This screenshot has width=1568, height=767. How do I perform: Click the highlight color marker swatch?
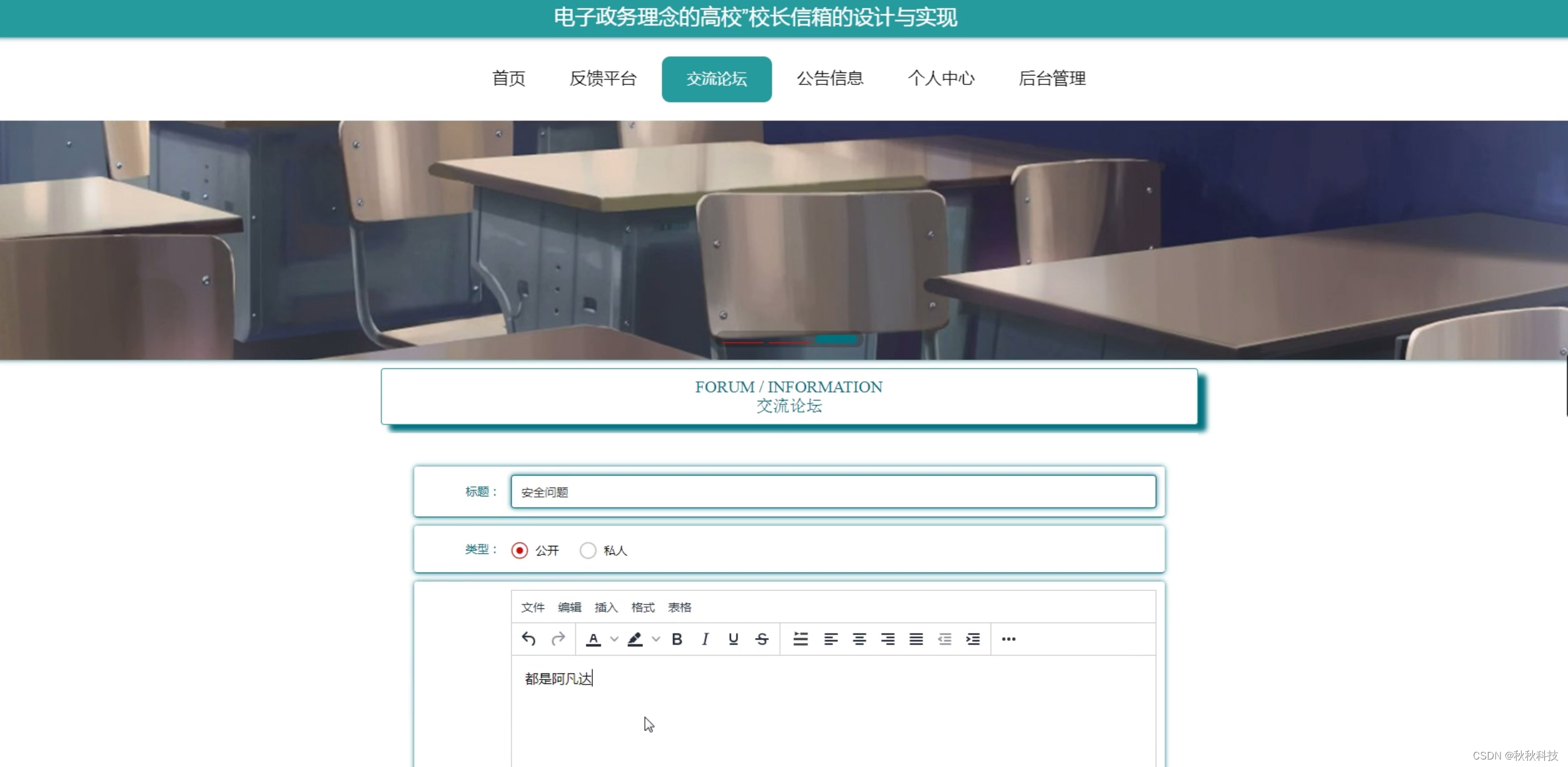click(635, 639)
